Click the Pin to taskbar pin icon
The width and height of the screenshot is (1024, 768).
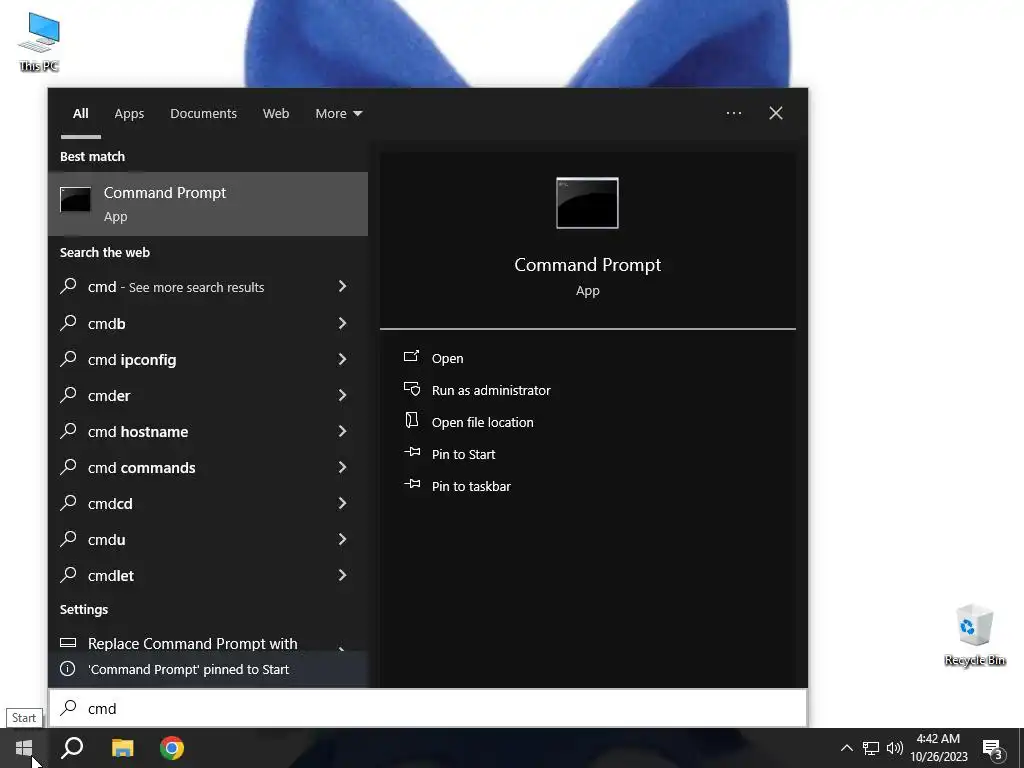tap(412, 484)
